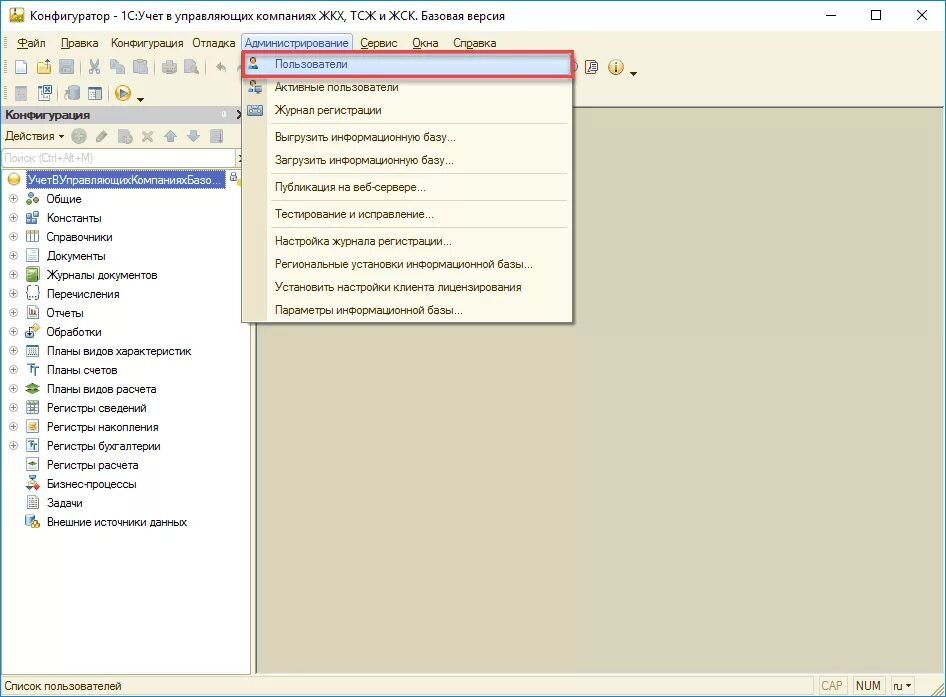Open the Сервис menu
946x697 pixels.
coord(379,43)
